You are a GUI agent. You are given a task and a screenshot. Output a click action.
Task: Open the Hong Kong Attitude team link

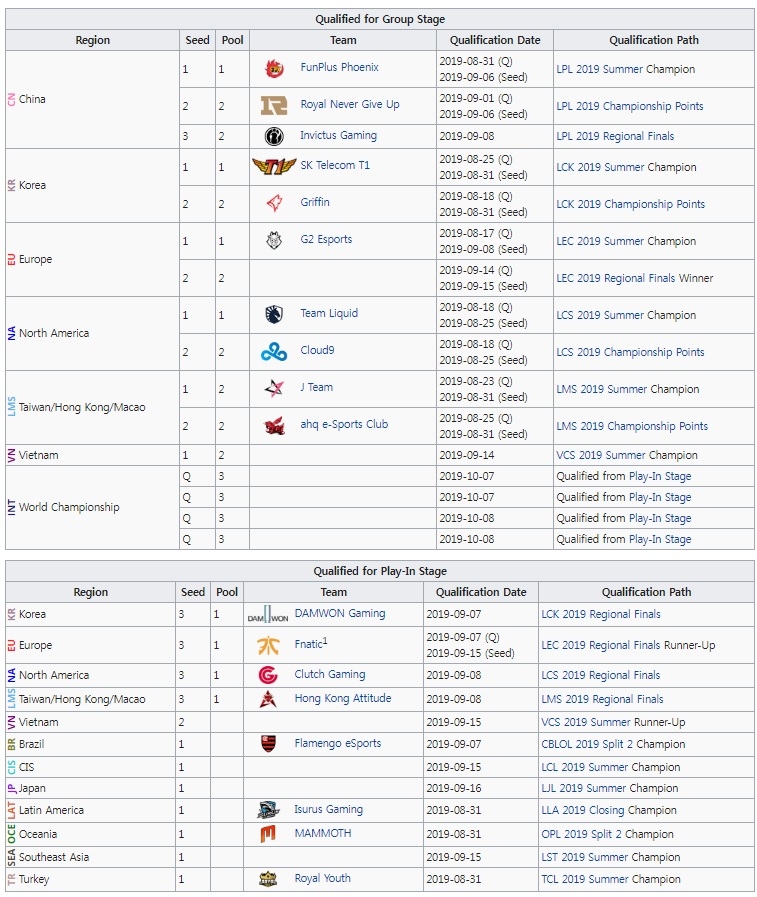(x=342, y=699)
